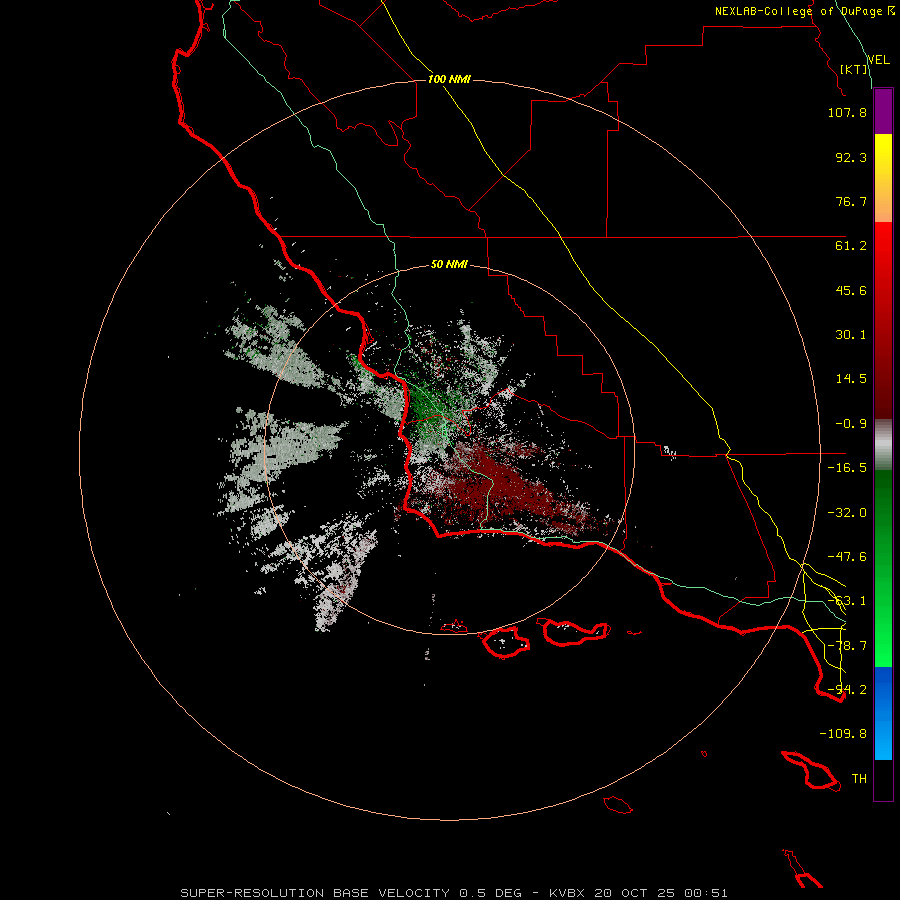Image resolution: width=900 pixels, height=900 pixels.
Task: Click the 61.2 legend value
Action: pos(851,246)
